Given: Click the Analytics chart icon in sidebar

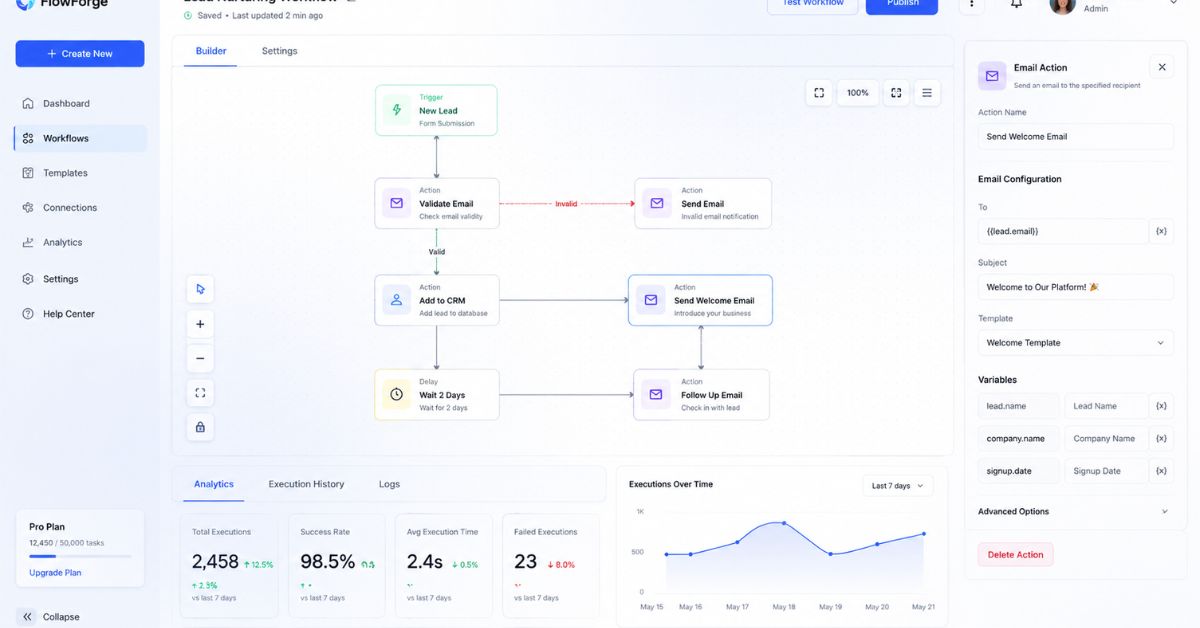Looking at the screenshot, I should click(28, 243).
